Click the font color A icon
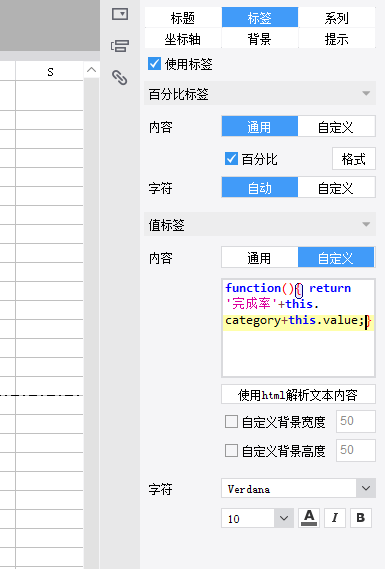 pyautogui.click(x=309, y=518)
